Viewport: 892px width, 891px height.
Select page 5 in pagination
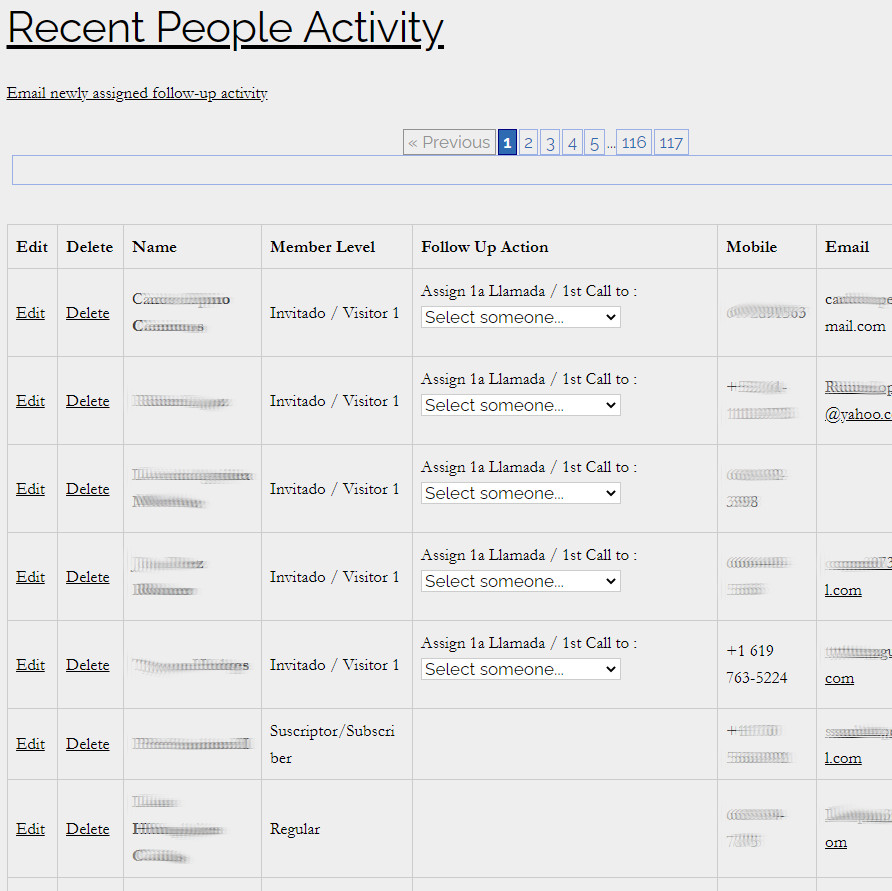tap(594, 143)
